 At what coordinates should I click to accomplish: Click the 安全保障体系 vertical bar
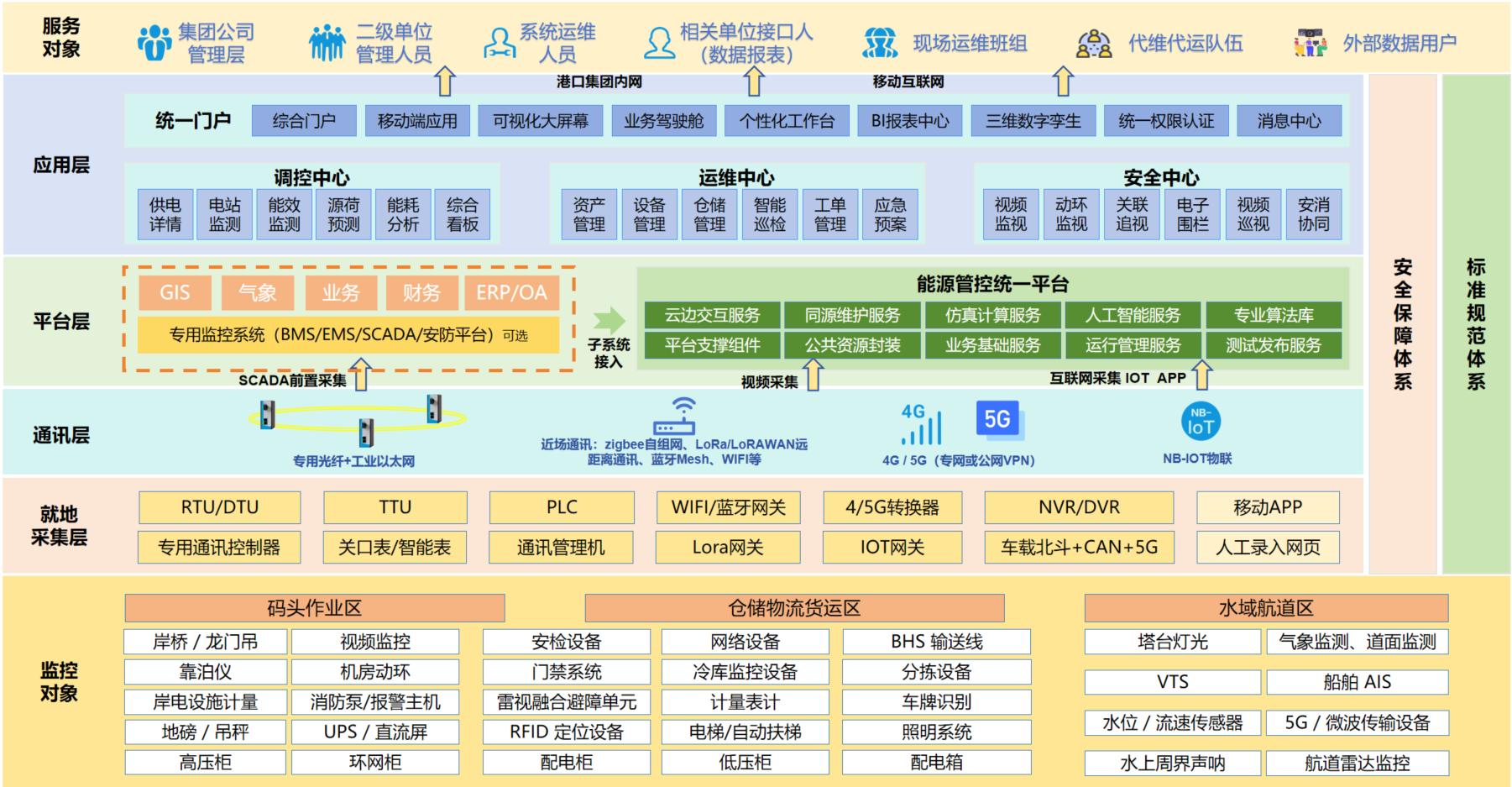pyautogui.click(x=1403, y=323)
